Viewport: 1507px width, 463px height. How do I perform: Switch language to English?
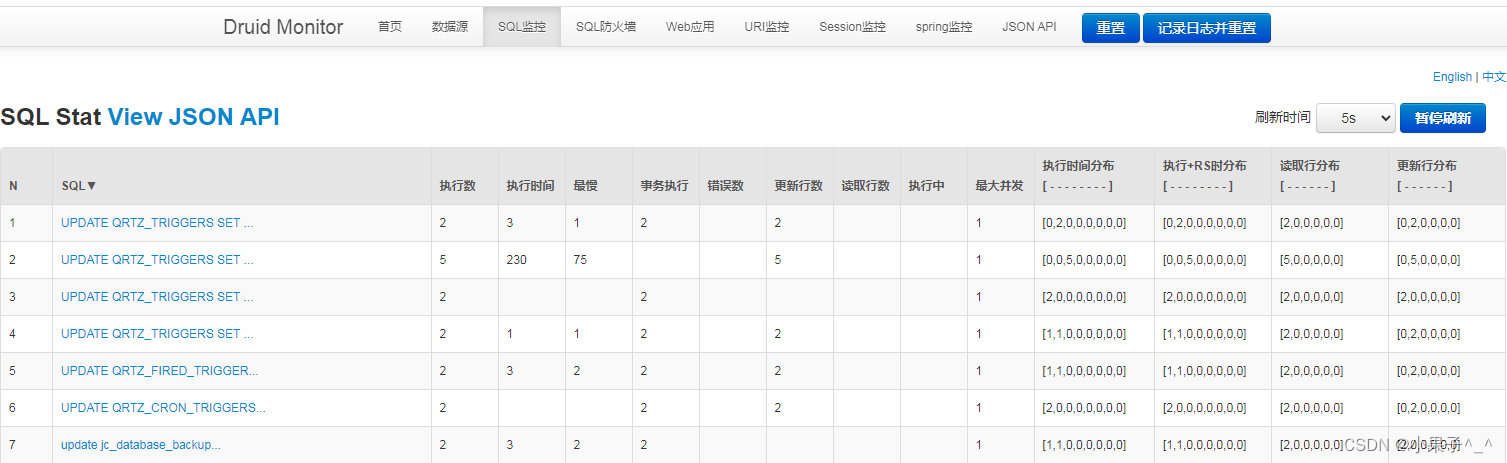1452,77
